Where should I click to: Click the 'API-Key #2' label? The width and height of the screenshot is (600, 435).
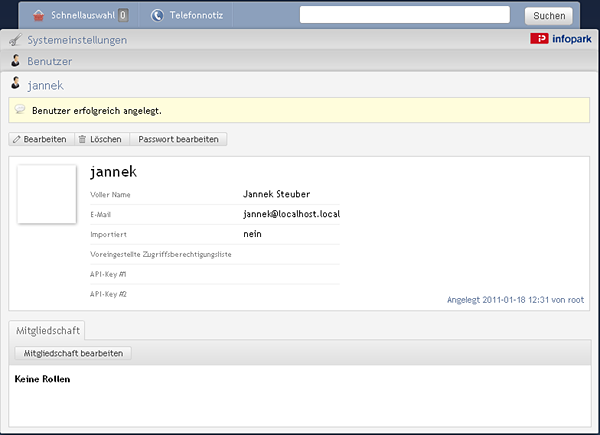108,294
